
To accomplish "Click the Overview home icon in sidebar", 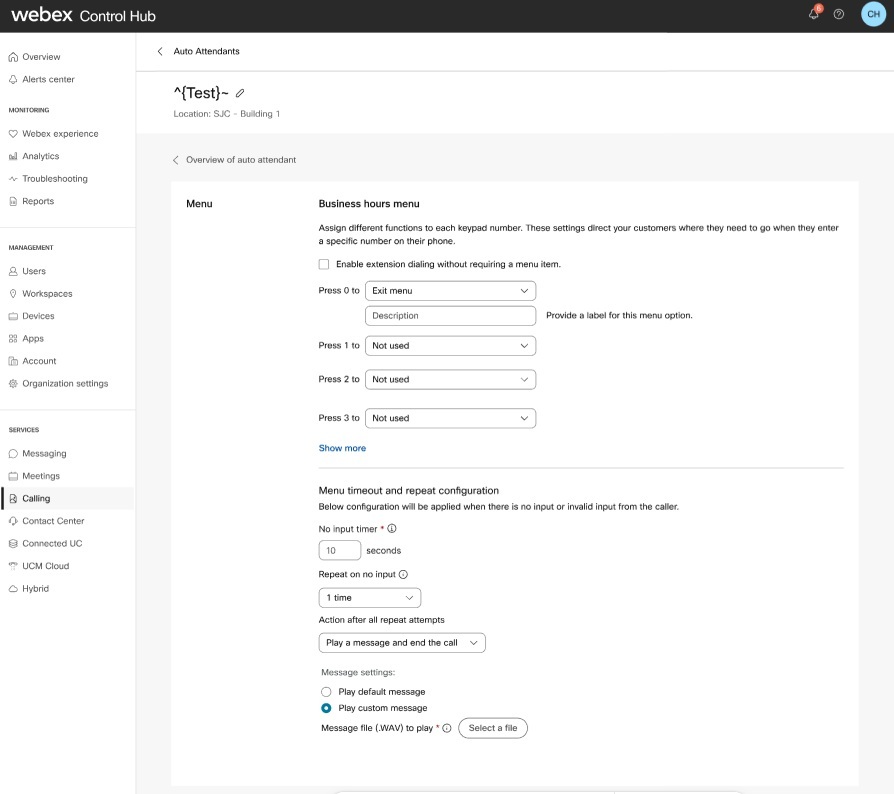I will (x=13, y=57).
